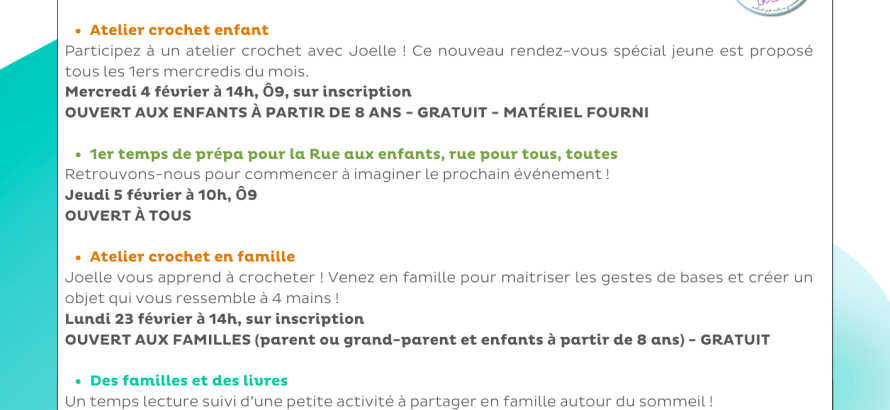Click the "Mercredi 4 février à 14h" date line
The image size is (890, 410).
coord(238,92)
